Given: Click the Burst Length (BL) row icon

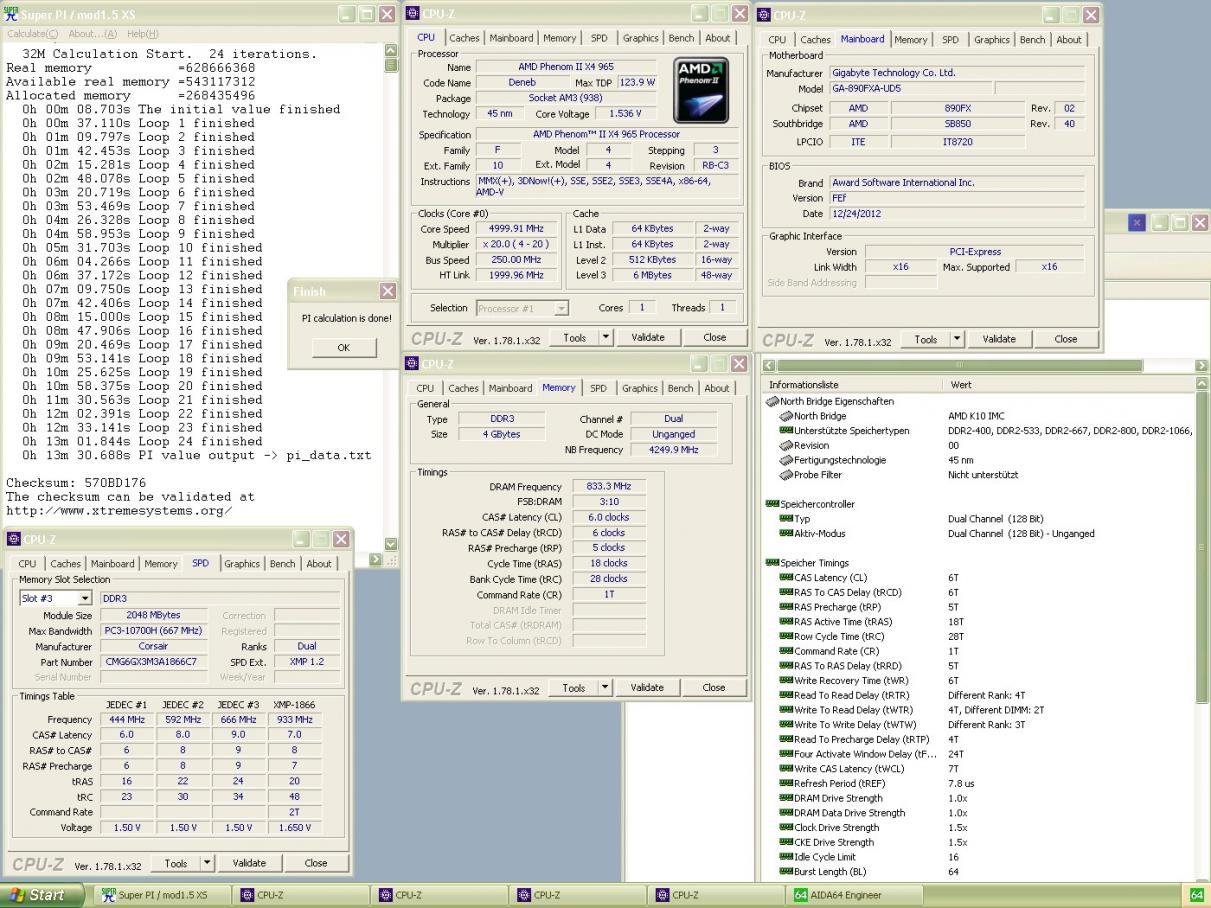Looking at the screenshot, I should tap(786, 872).
